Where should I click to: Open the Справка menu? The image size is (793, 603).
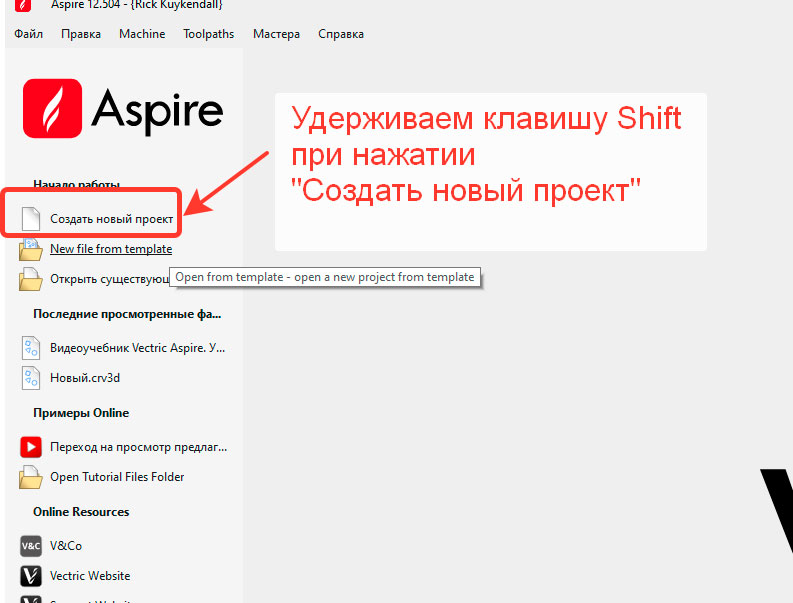click(x=341, y=34)
